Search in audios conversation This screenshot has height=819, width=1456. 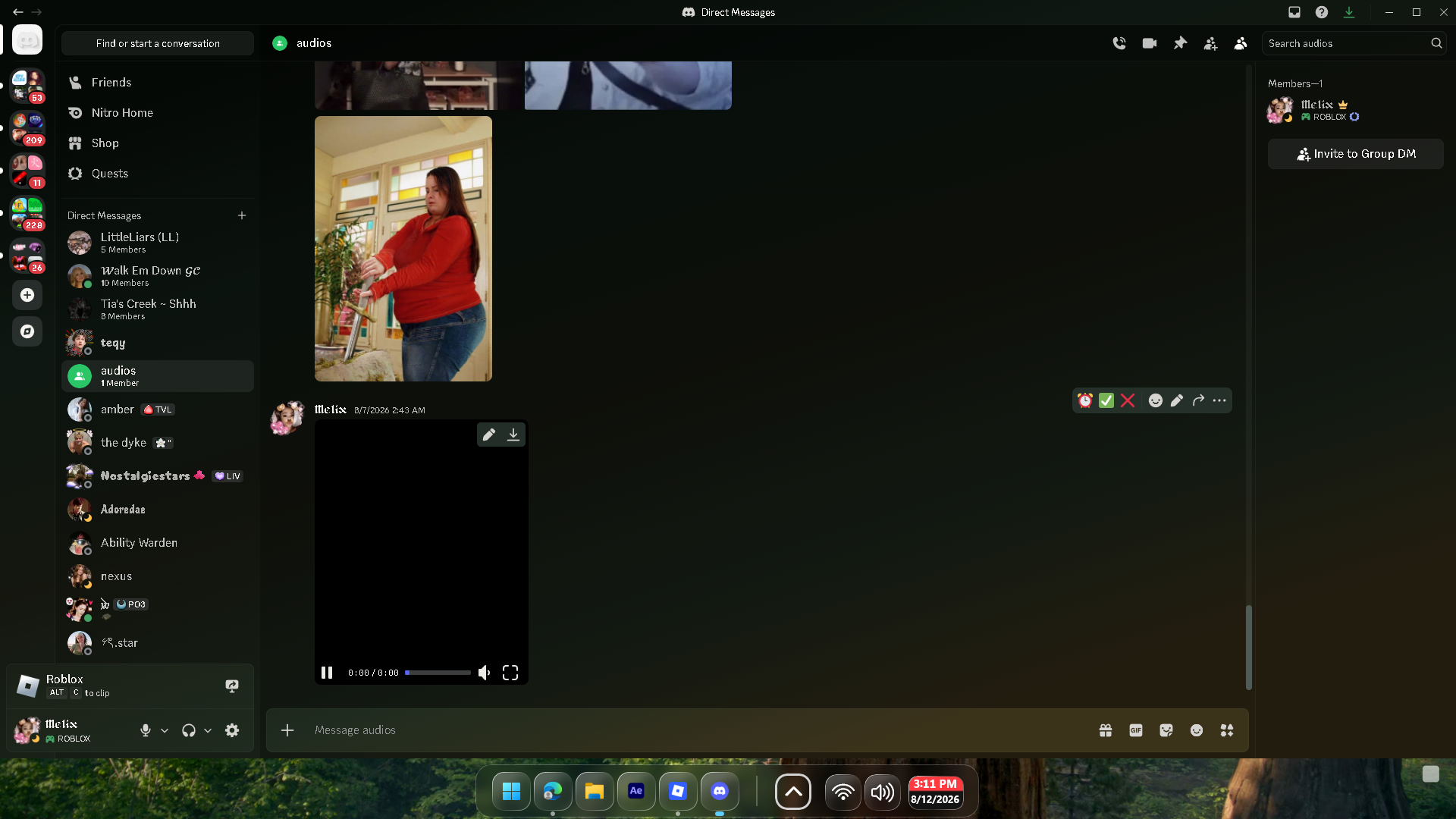(x=1354, y=43)
